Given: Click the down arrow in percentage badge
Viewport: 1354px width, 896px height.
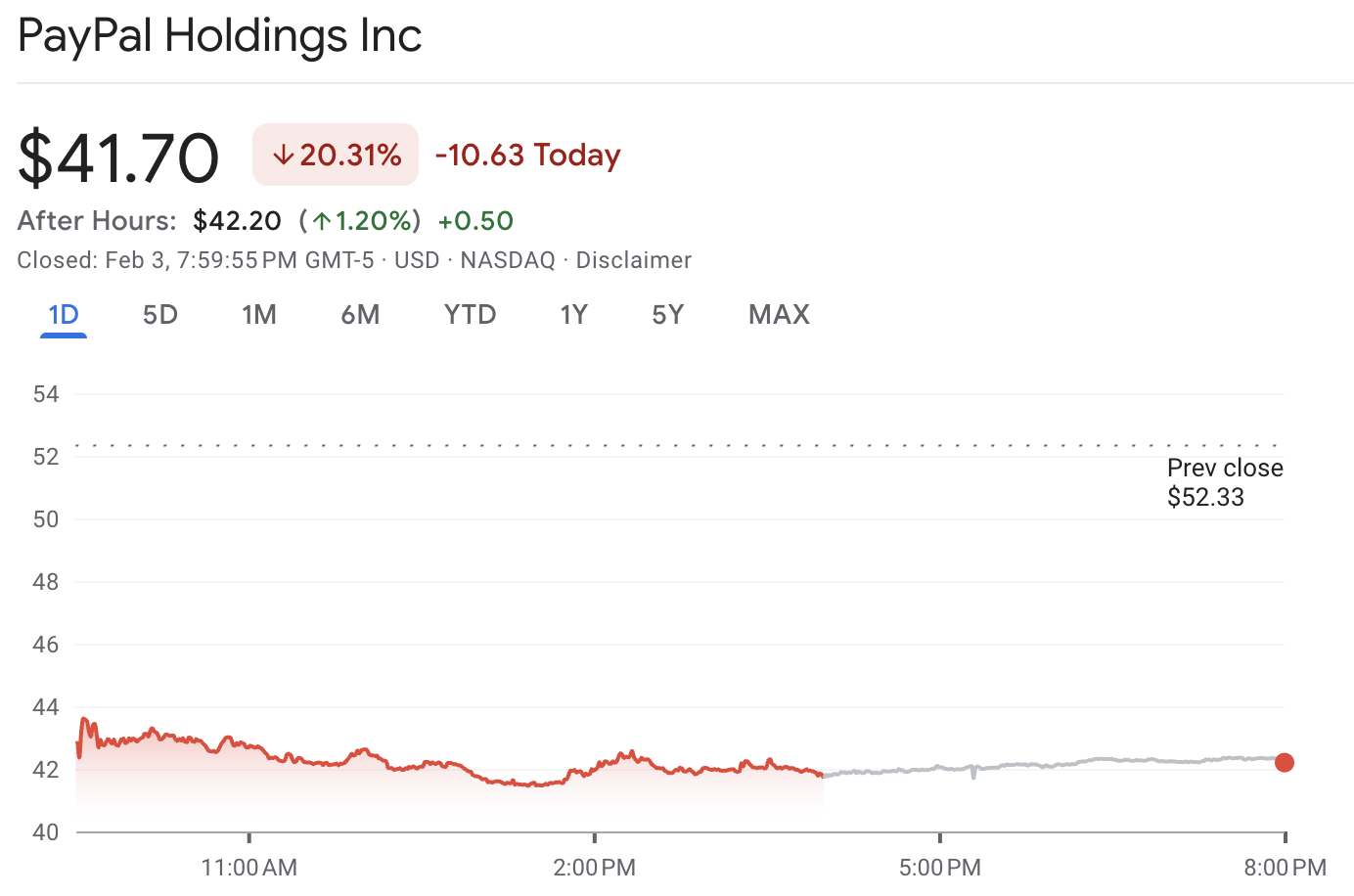Looking at the screenshot, I should pyautogui.click(x=283, y=156).
